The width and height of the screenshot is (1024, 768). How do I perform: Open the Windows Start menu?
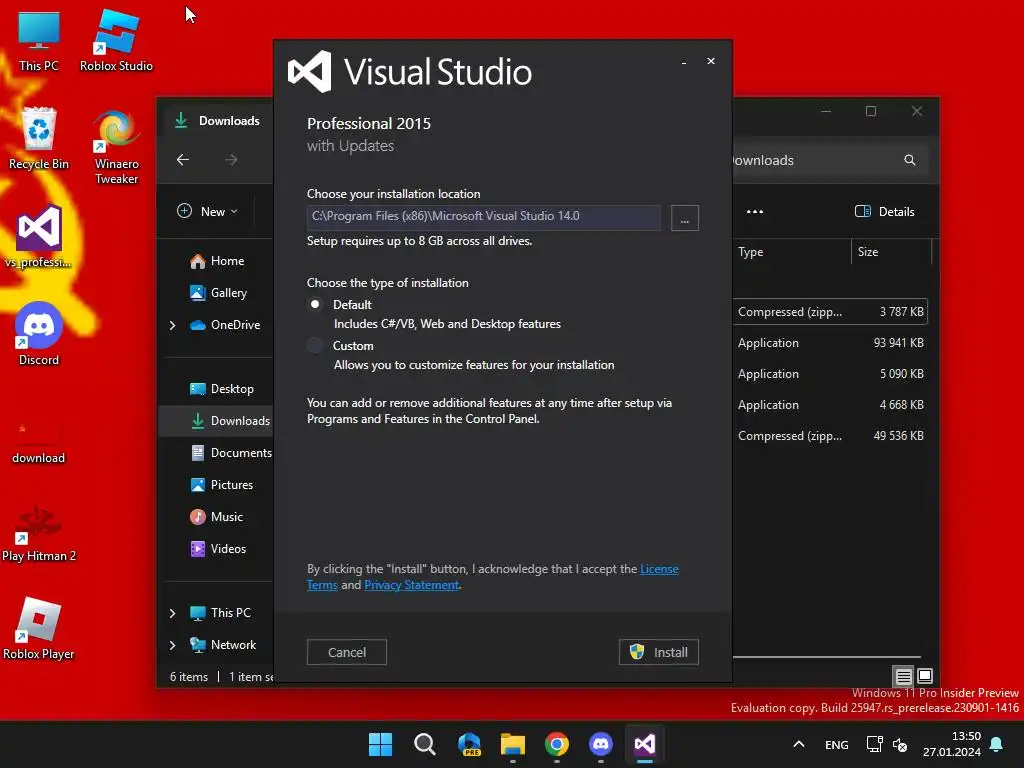pyautogui.click(x=380, y=744)
